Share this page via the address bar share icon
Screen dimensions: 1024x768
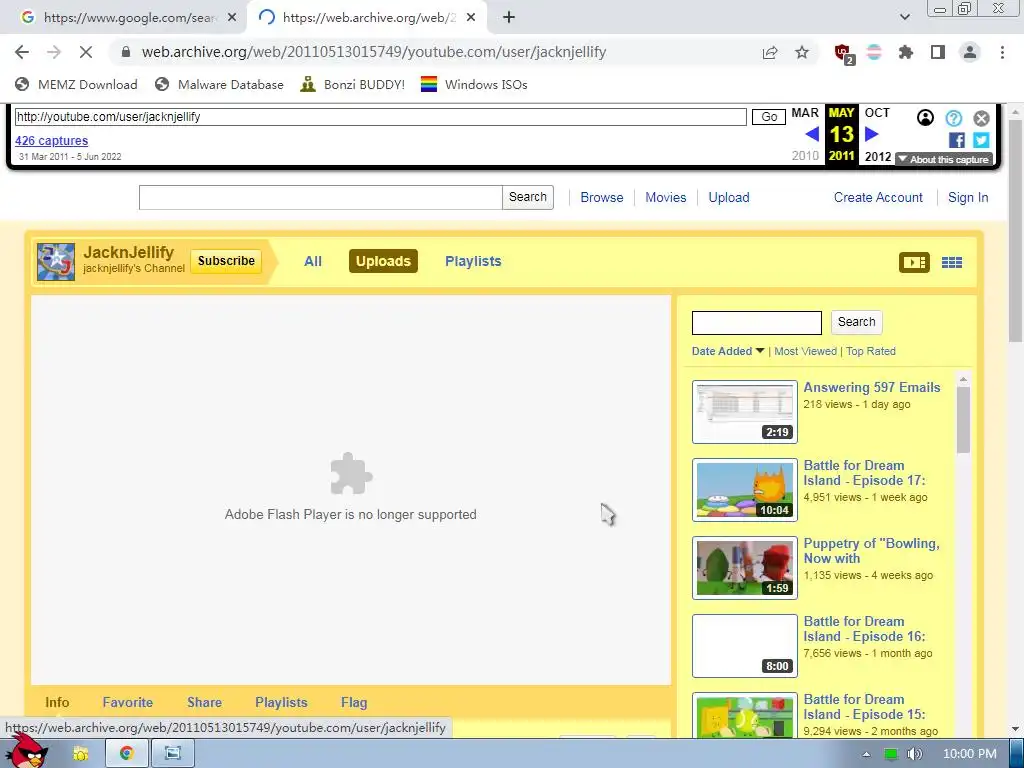pyautogui.click(x=770, y=52)
